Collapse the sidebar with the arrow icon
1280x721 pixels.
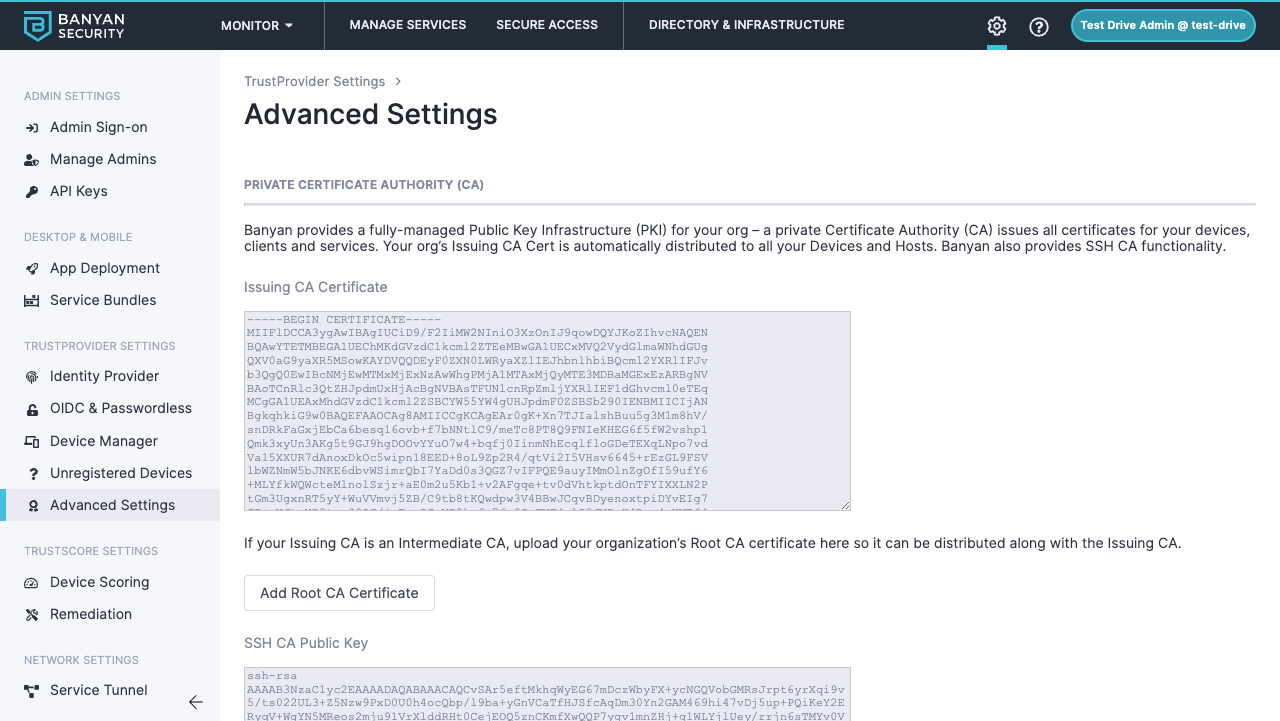196,702
